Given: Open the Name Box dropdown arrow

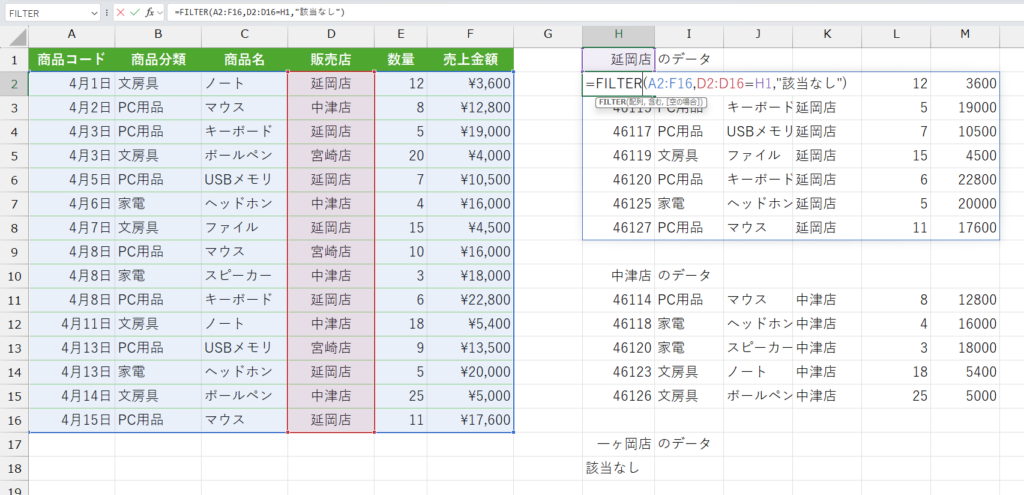Looking at the screenshot, I should [x=96, y=13].
